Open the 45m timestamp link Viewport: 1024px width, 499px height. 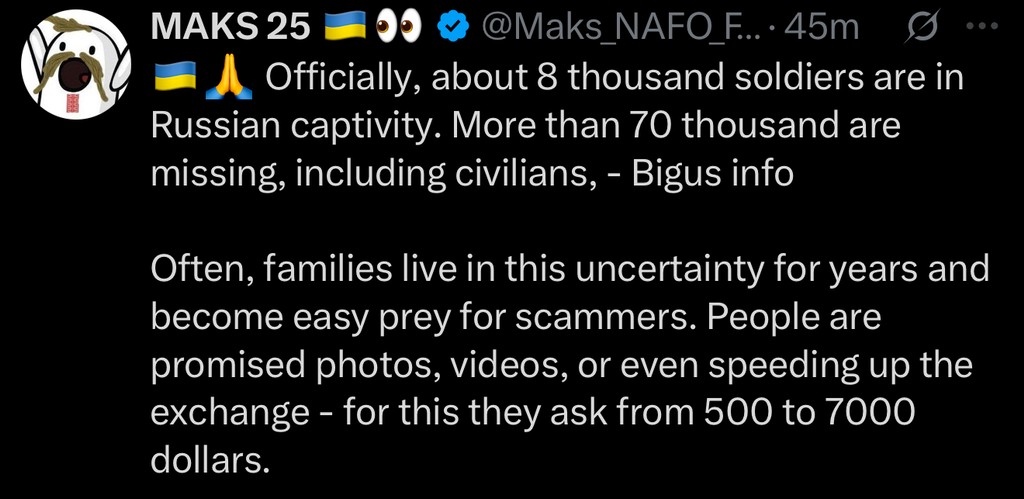coord(822,28)
